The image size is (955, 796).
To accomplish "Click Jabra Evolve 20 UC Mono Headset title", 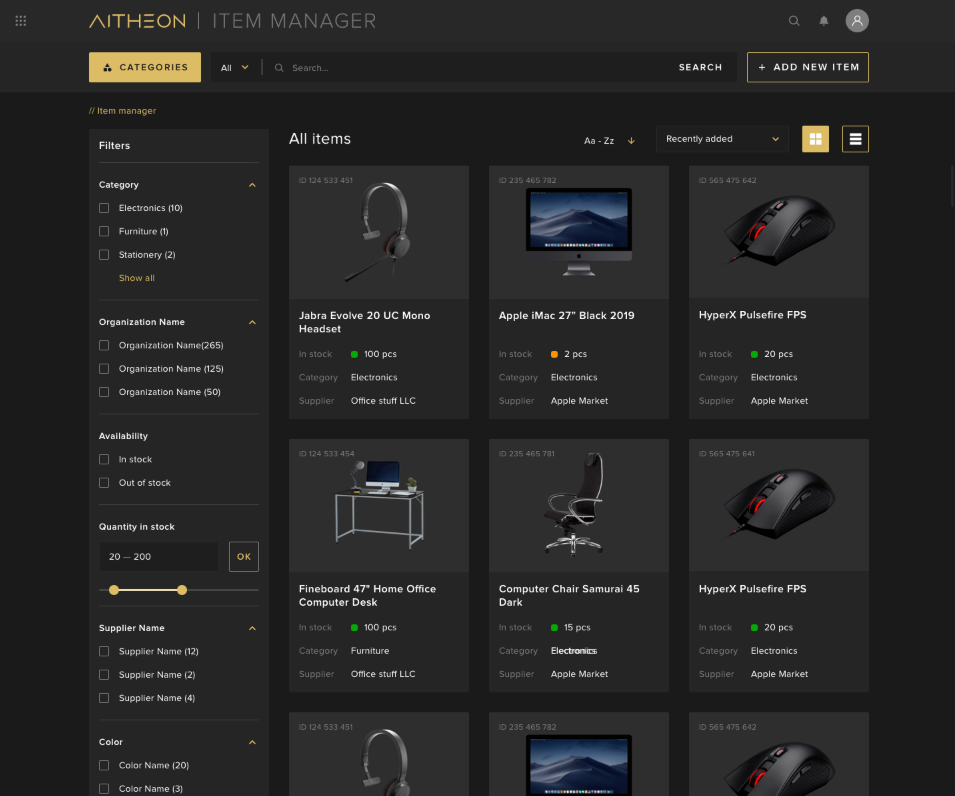I will coord(364,322).
